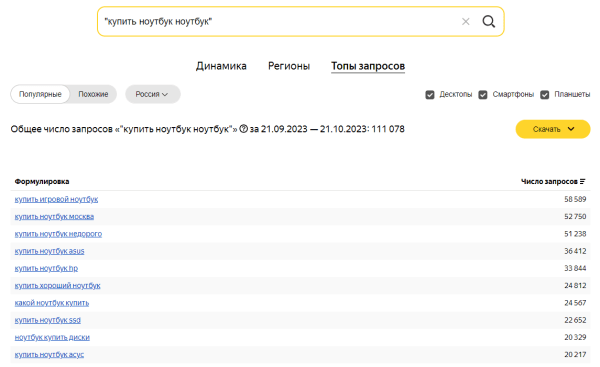Open the купить ноутбук hp link
The height and width of the screenshot is (367, 600).
[46, 268]
